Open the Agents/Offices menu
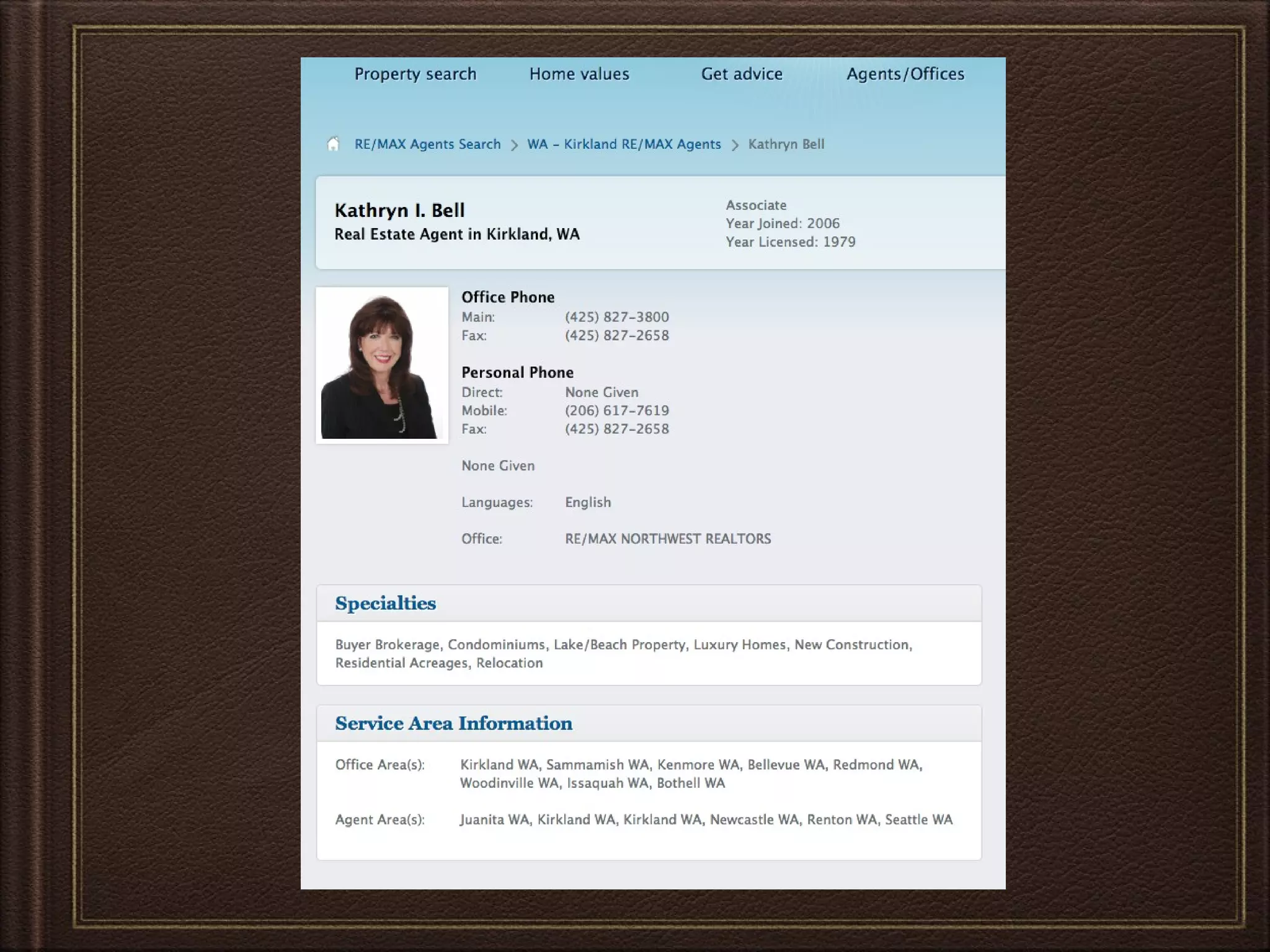The image size is (1270, 952). pyautogui.click(x=905, y=74)
